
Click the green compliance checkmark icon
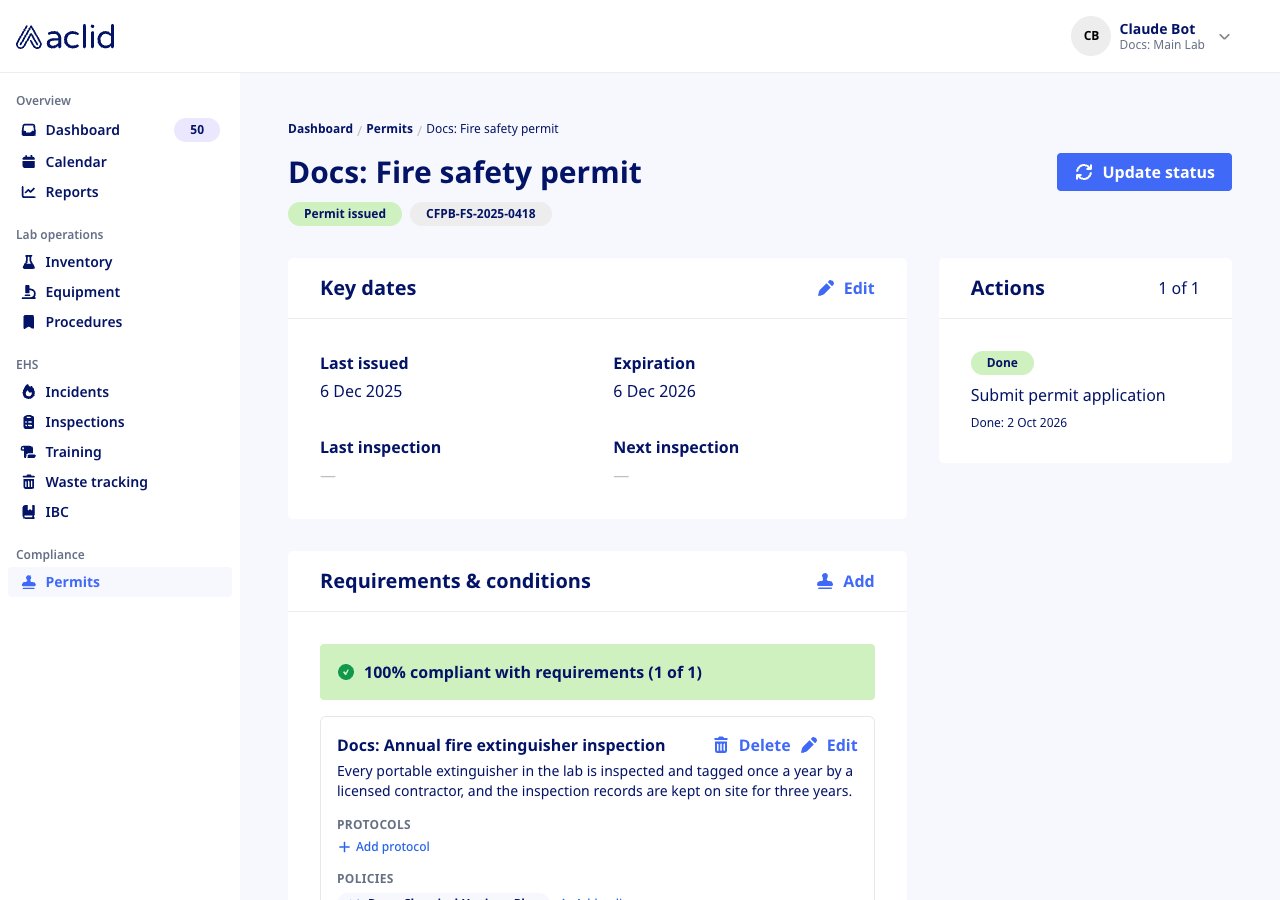tap(346, 672)
